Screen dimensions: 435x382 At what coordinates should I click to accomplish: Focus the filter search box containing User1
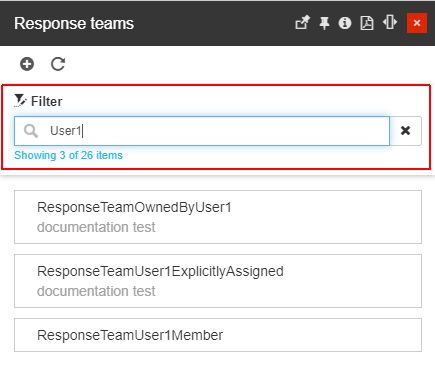[x=202, y=131]
